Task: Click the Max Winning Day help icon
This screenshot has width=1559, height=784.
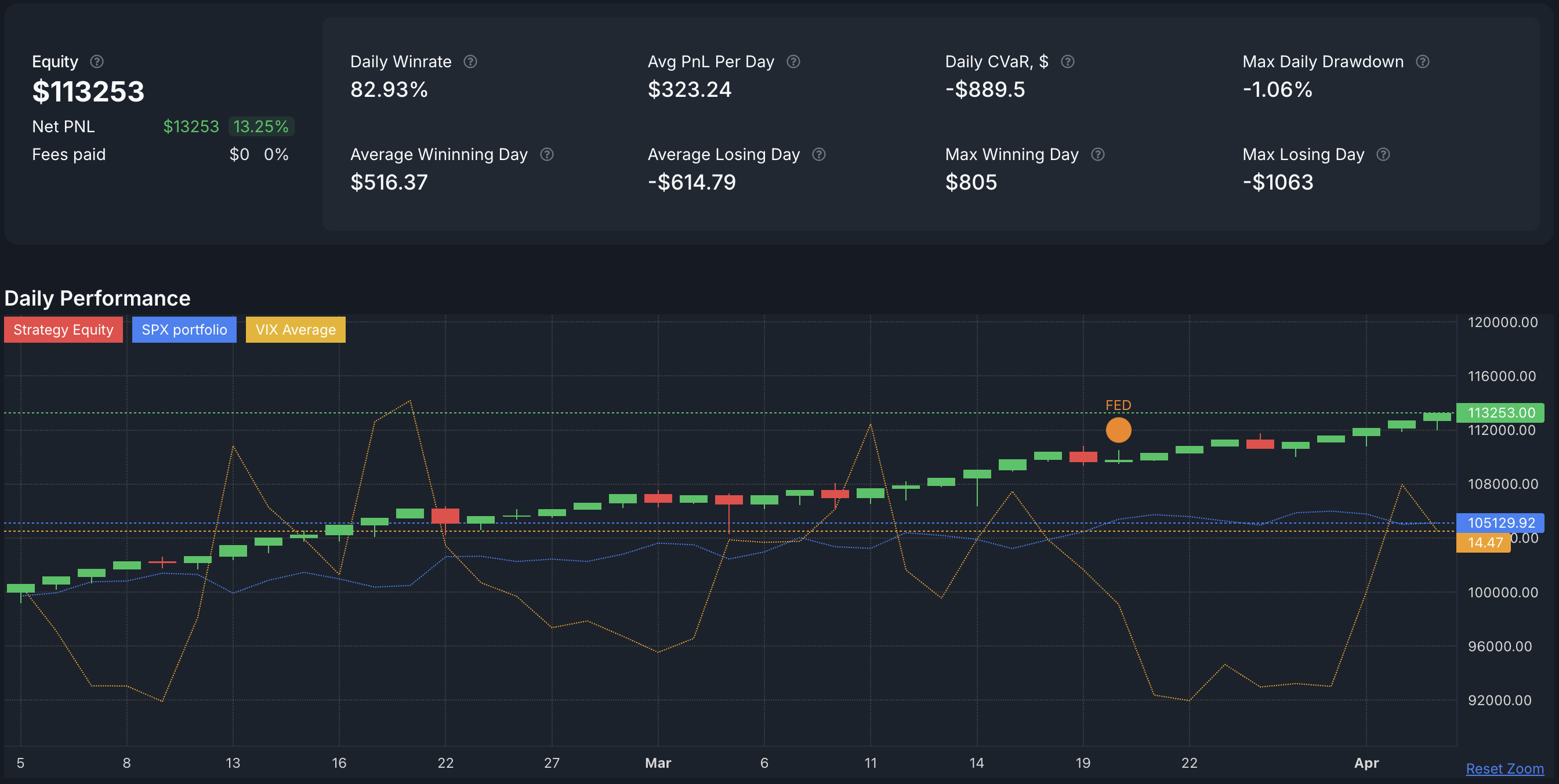Action: 1097,154
